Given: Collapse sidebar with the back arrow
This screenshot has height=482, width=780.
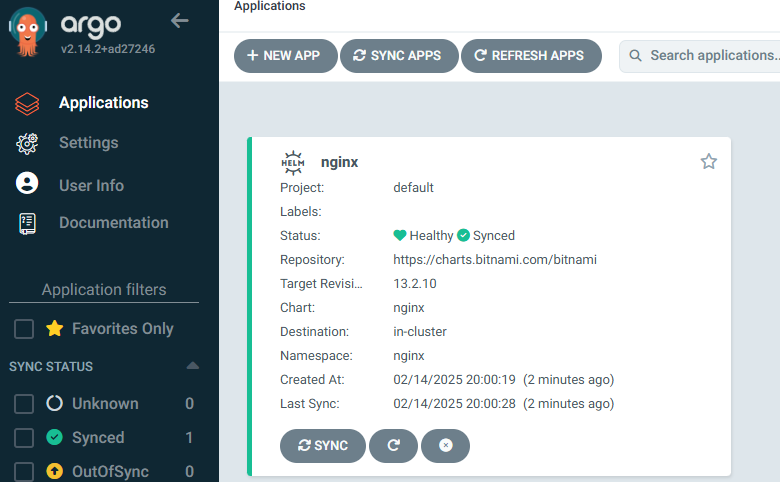Looking at the screenshot, I should (x=180, y=20).
